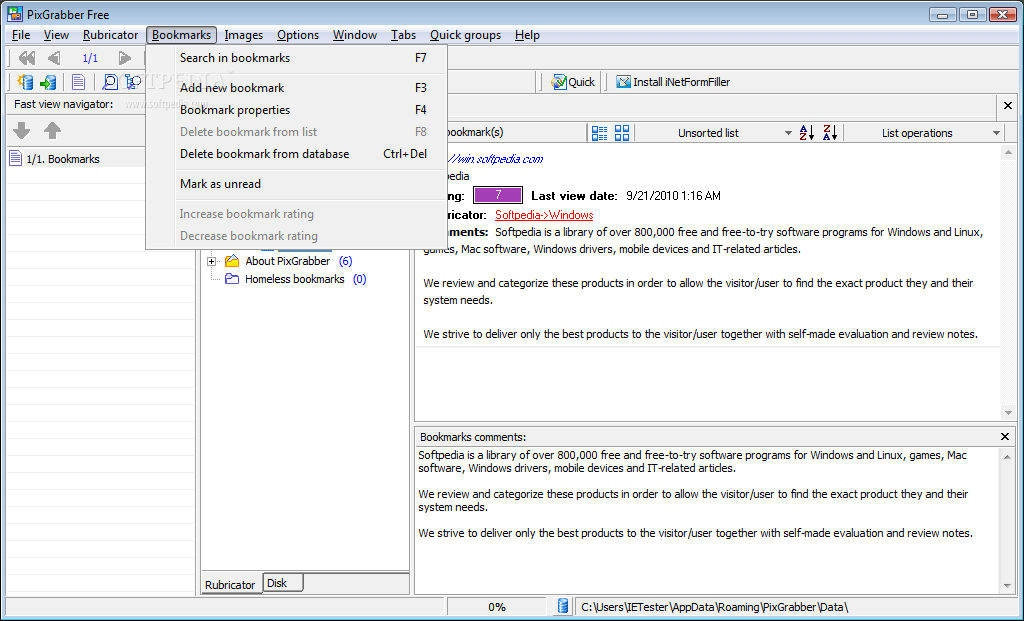This screenshot has height=621, width=1024.
Task: Open the Help menu
Action: 527,35
